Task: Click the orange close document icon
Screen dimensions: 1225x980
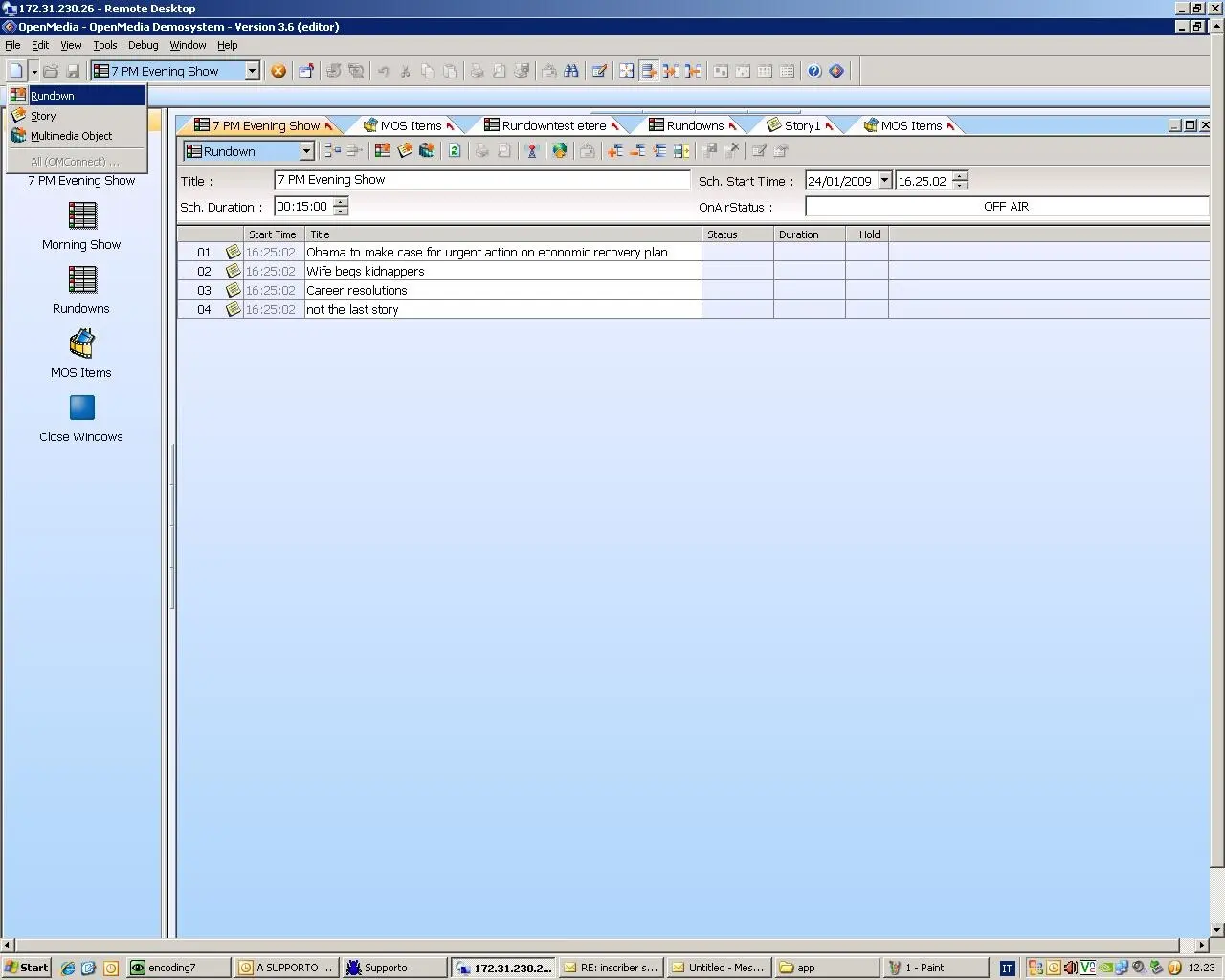Action: (278, 71)
